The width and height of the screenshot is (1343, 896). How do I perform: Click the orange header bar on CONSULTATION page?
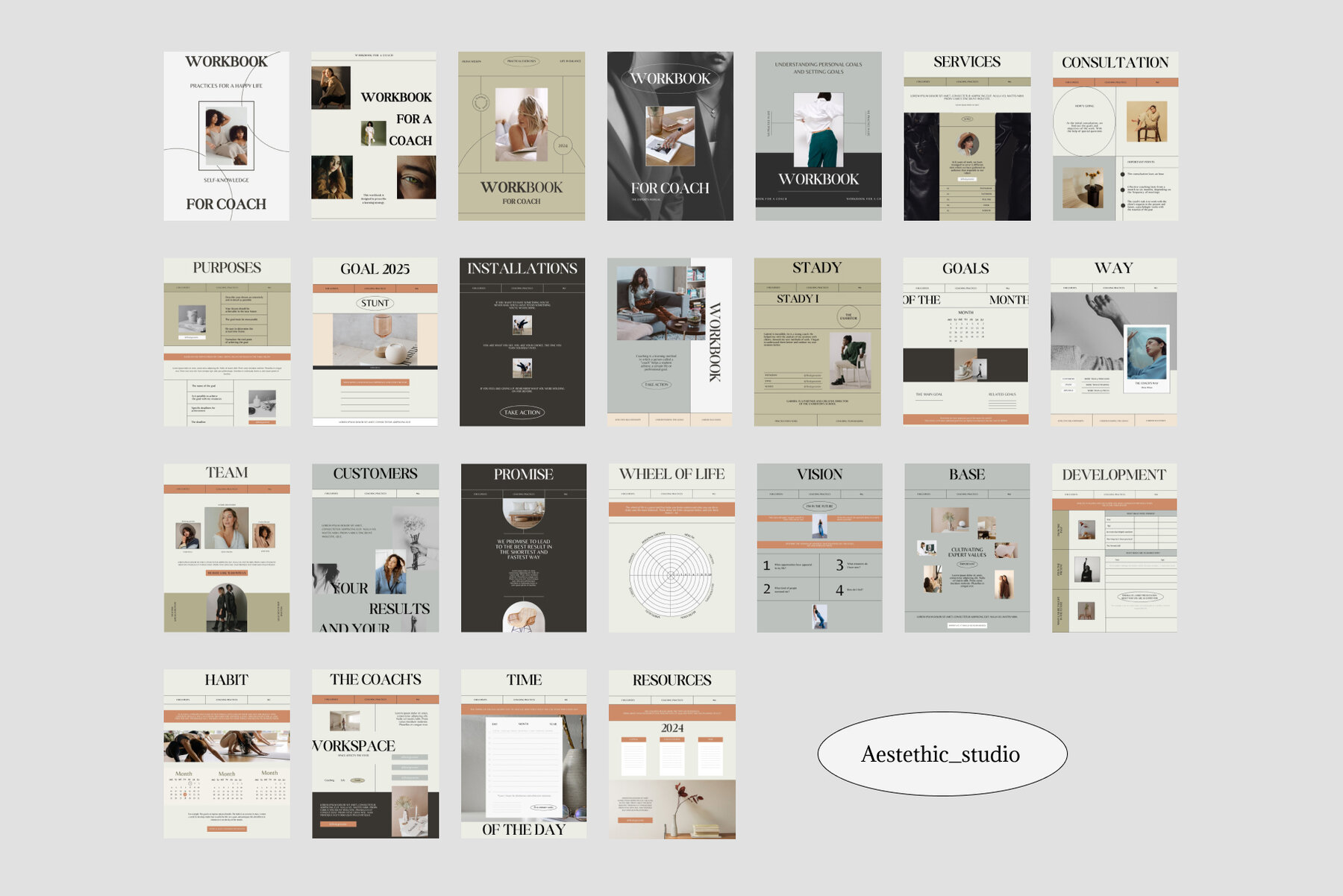pos(1115,82)
